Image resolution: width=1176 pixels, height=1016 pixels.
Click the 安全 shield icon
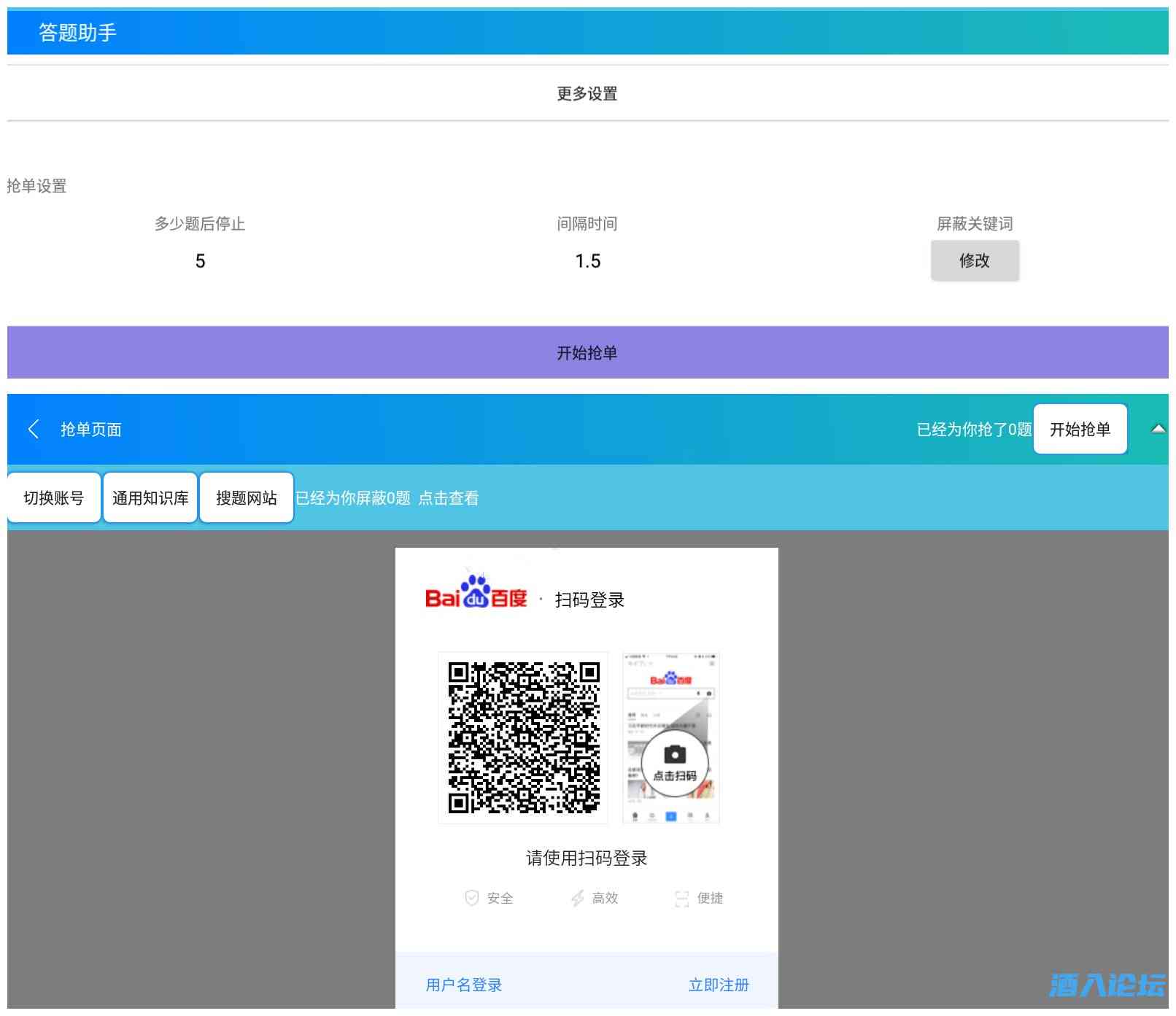(472, 898)
